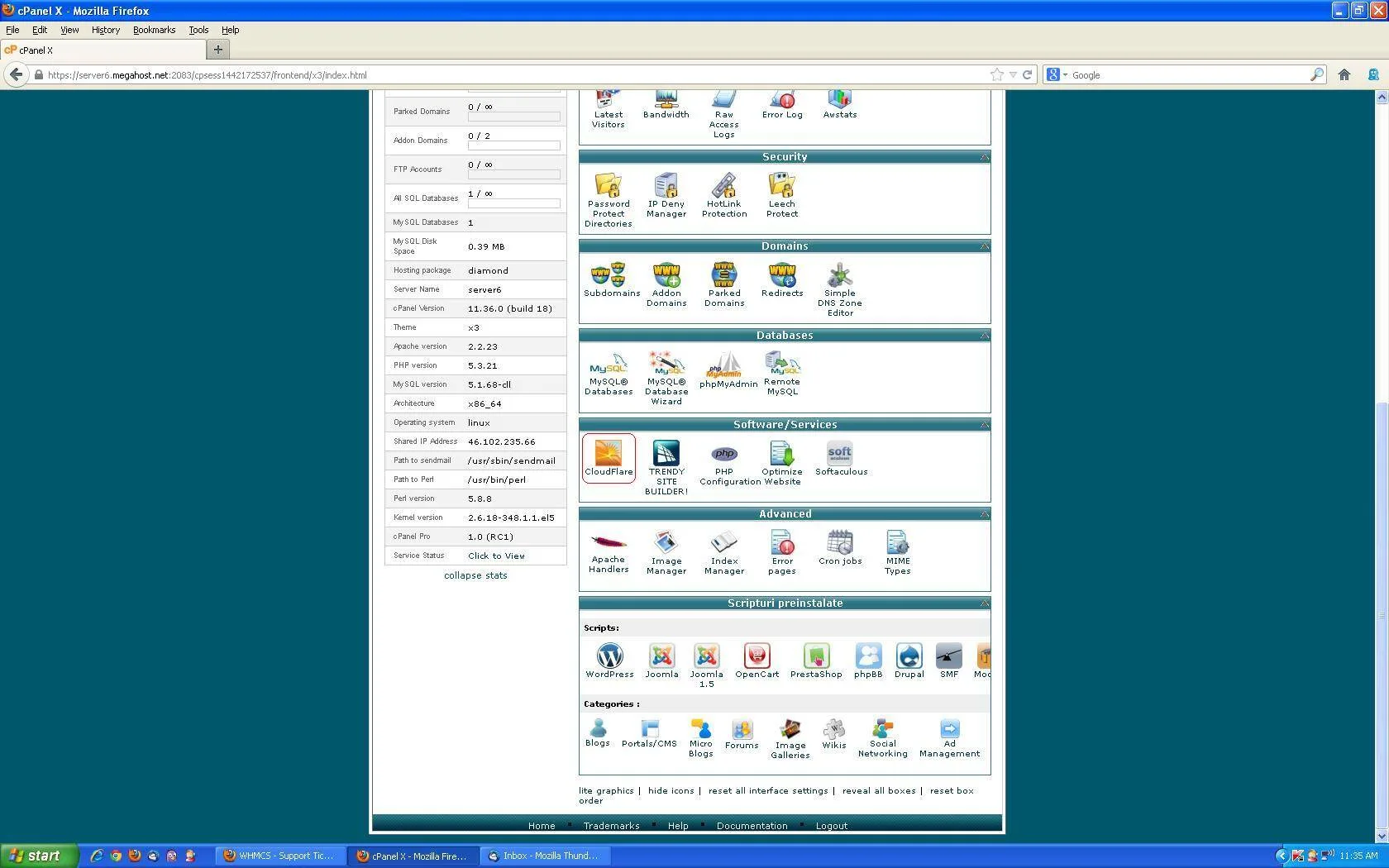Viewport: 1389px width, 868px height.
Task: Open the Edit menu
Action: click(x=40, y=30)
